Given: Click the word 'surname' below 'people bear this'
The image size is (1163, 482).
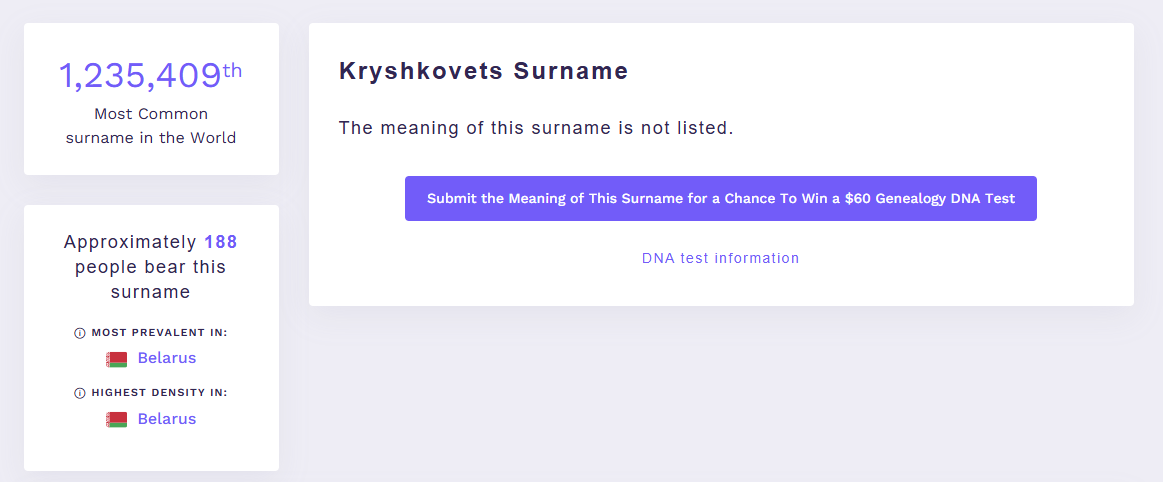Looking at the screenshot, I should pos(151,292).
